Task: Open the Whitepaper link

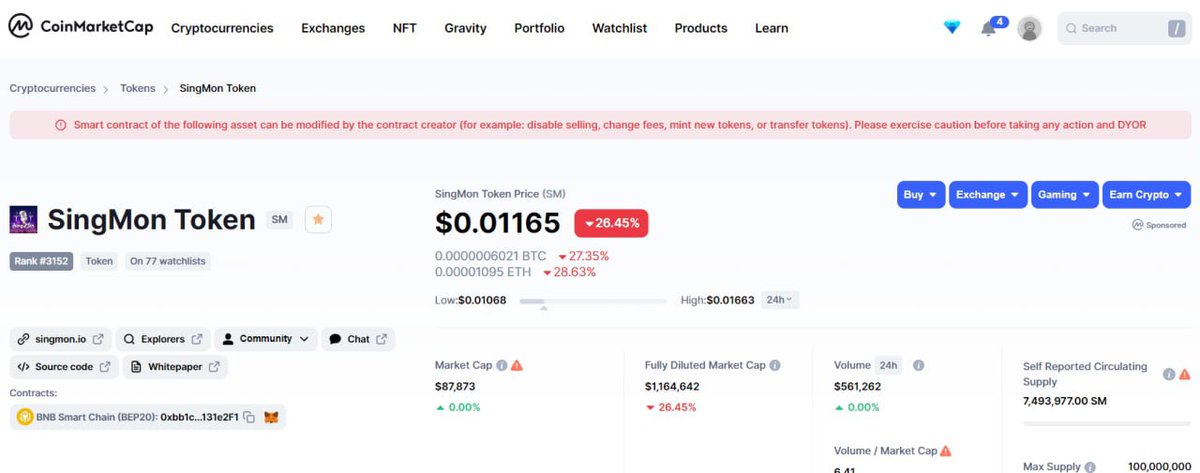Action: pos(175,367)
